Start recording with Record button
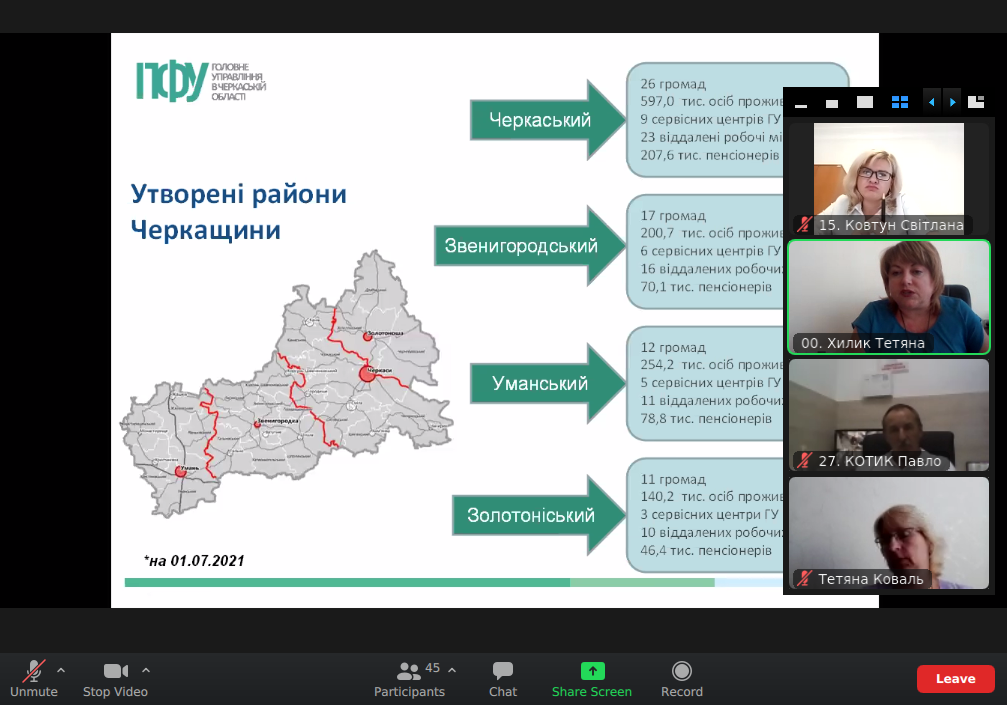Viewport: 1007px width, 705px height. pyautogui.click(x=681, y=679)
